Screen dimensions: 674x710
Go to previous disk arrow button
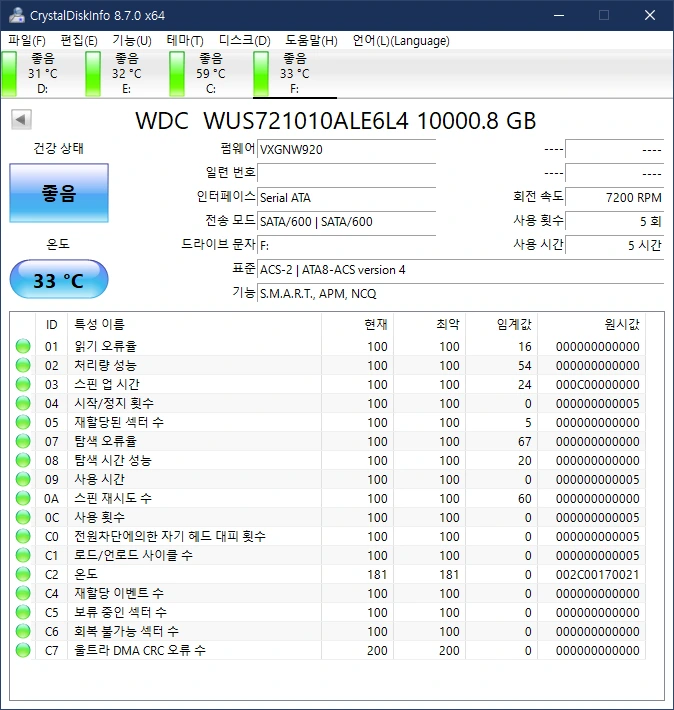(x=21, y=120)
